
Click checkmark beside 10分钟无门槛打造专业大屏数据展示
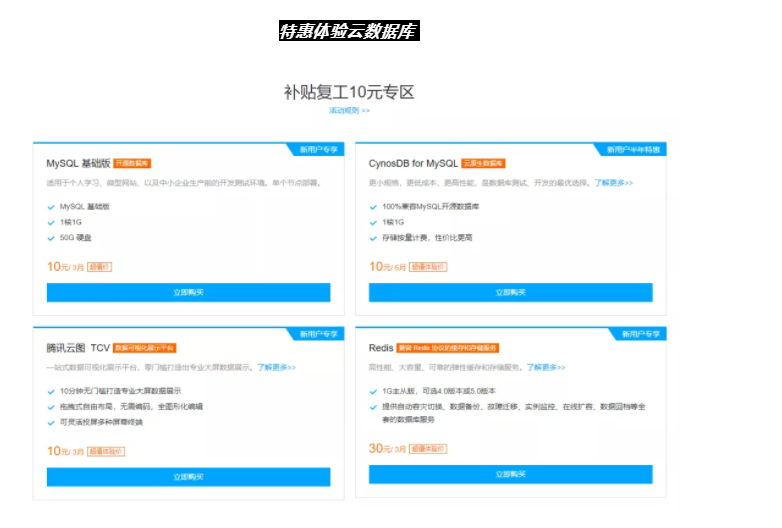[51, 391]
